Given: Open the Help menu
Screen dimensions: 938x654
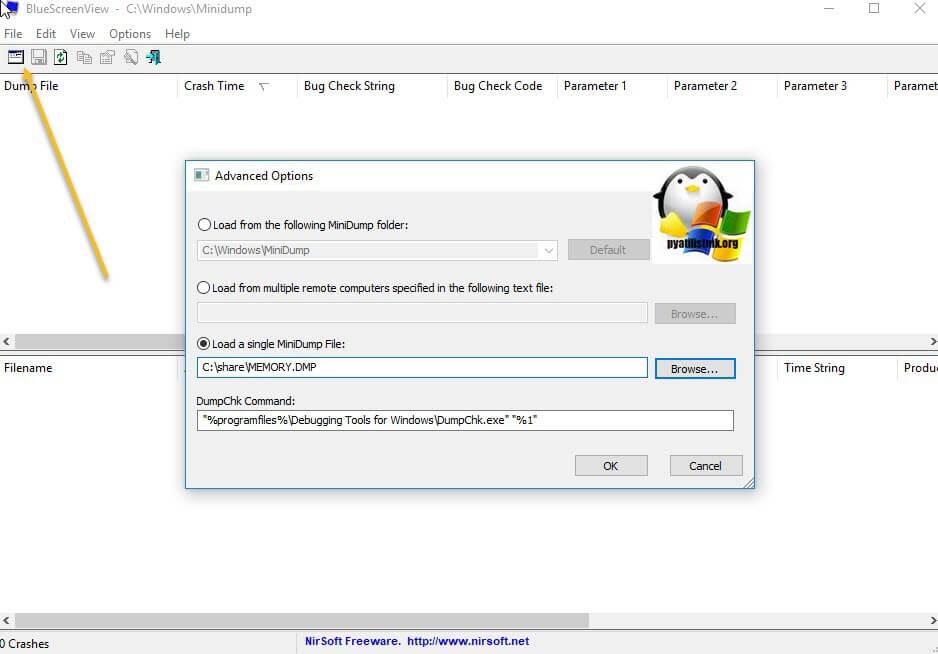Looking at the screenshot, I should point(177,34).
